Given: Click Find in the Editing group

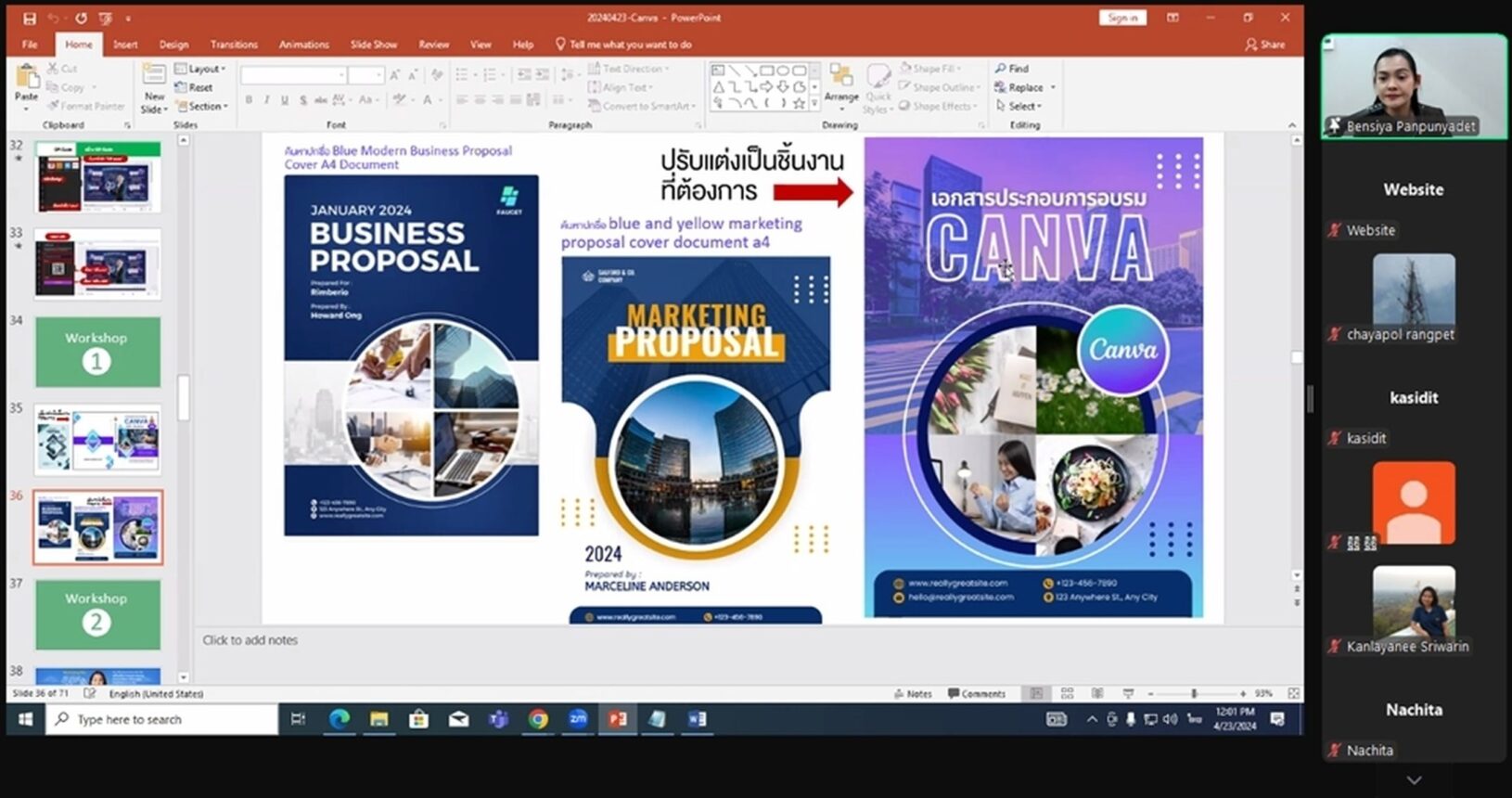Looking at the screenshot, I should coord(1011,69).
